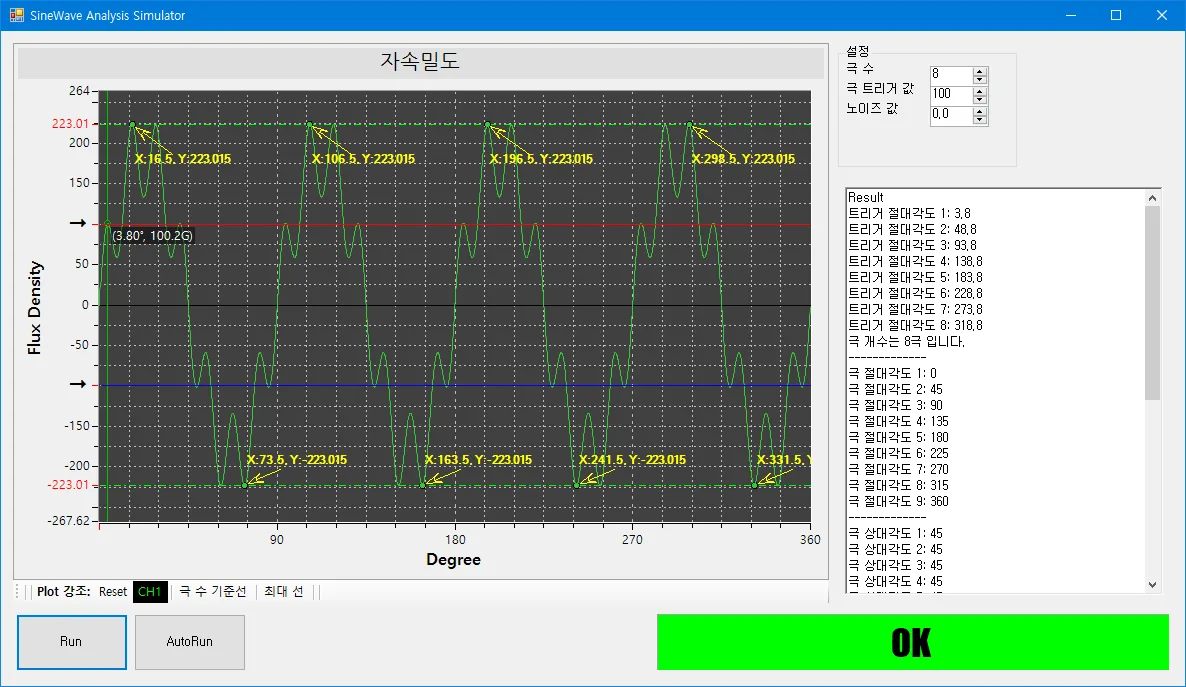Increase the 노이즈 값 spinner up arrow
This screenshot has height=687, width=1186.
980,112
